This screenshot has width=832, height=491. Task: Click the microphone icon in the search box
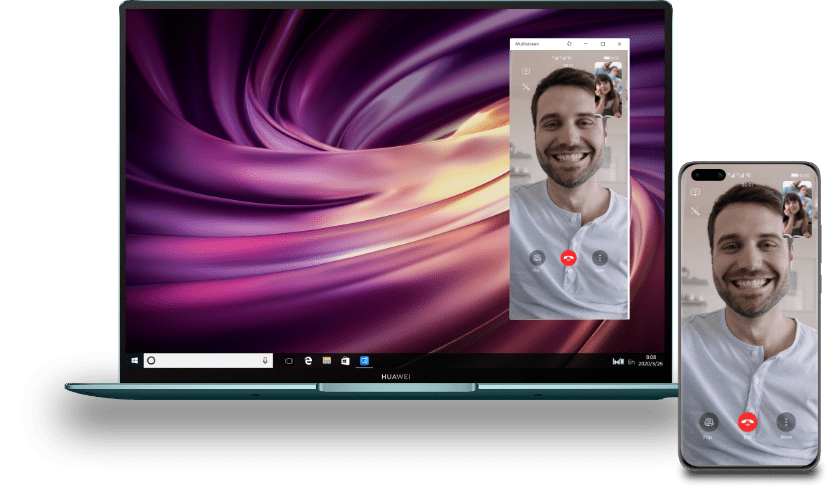tap(265, 360)
